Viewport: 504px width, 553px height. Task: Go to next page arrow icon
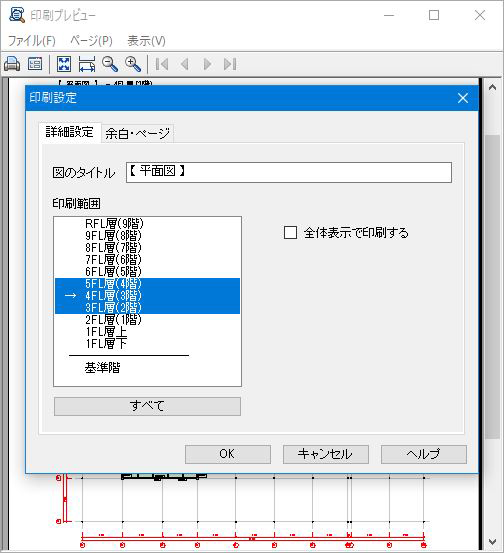click(x=207, y=64)
